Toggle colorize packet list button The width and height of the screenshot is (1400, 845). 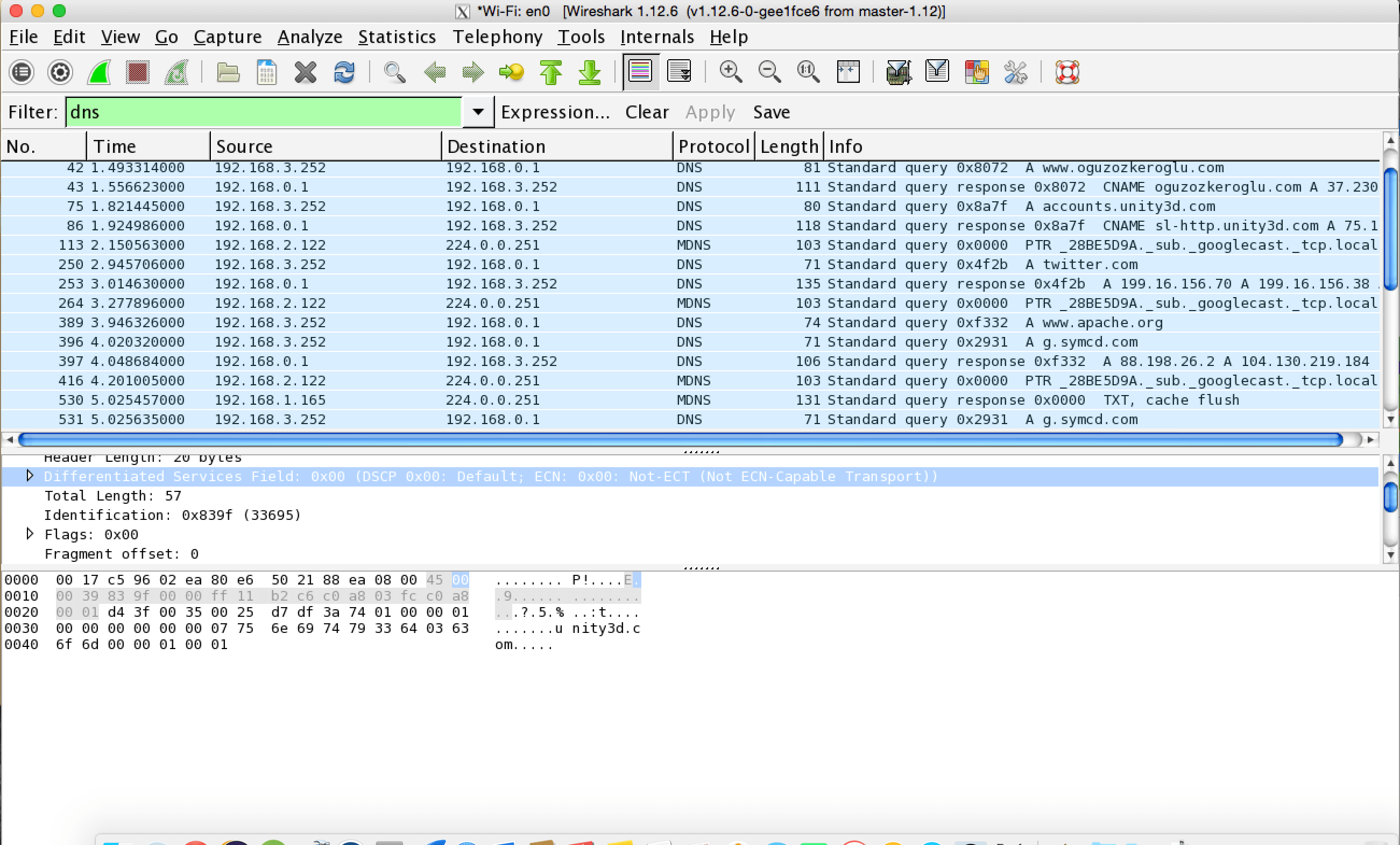pos(640,72)
